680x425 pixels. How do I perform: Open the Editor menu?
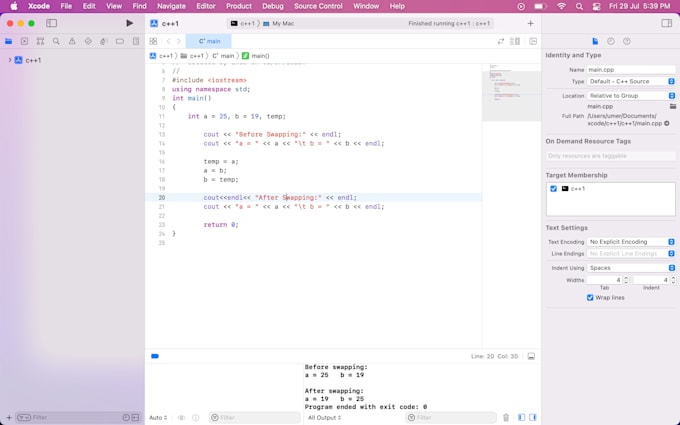206,6
